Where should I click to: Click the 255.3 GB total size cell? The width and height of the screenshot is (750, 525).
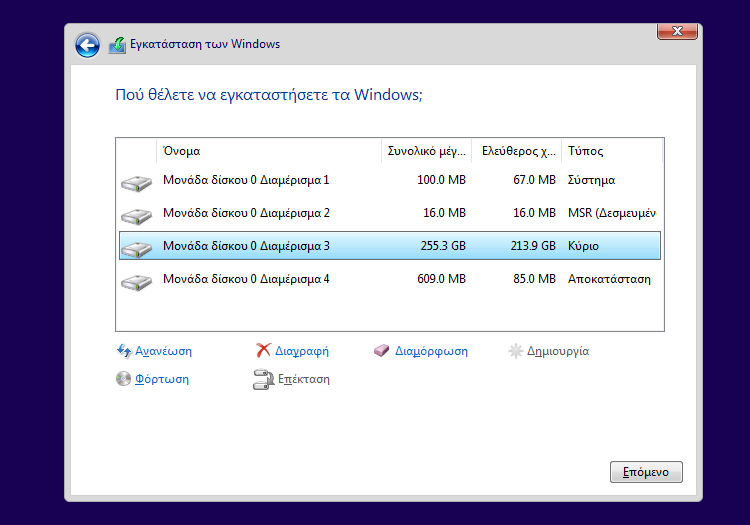443,246
